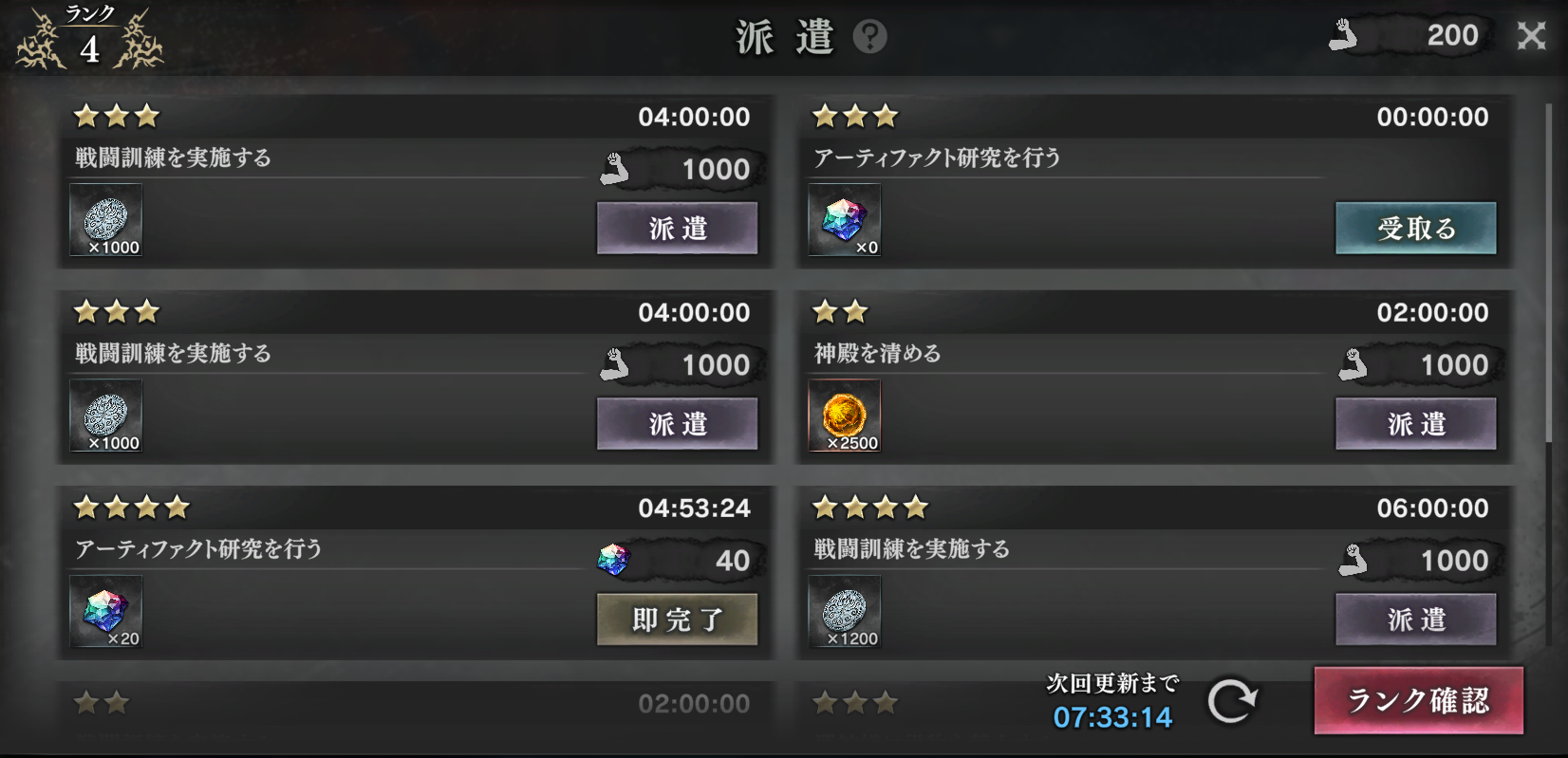Click 派遣 for the 神殿を清める mission

coord(1415,423)
